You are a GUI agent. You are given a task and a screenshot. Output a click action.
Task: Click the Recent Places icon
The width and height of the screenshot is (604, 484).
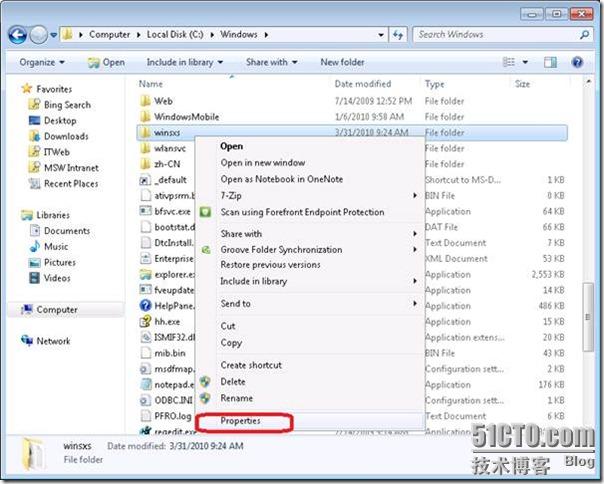(34, 183)
